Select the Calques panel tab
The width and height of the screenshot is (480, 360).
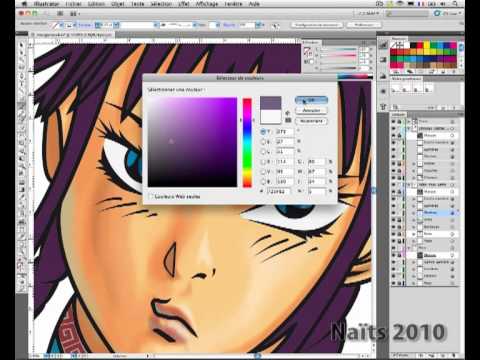pyautogui.click(x=398, y=115)
